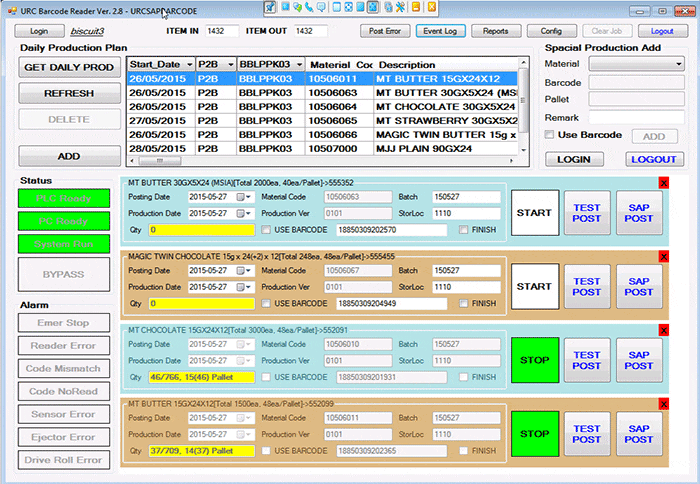Tick USE BARCODE for the MT BUTTER 30GX5X24 job
The image size is (700, 484).
(x=266, y=229)
